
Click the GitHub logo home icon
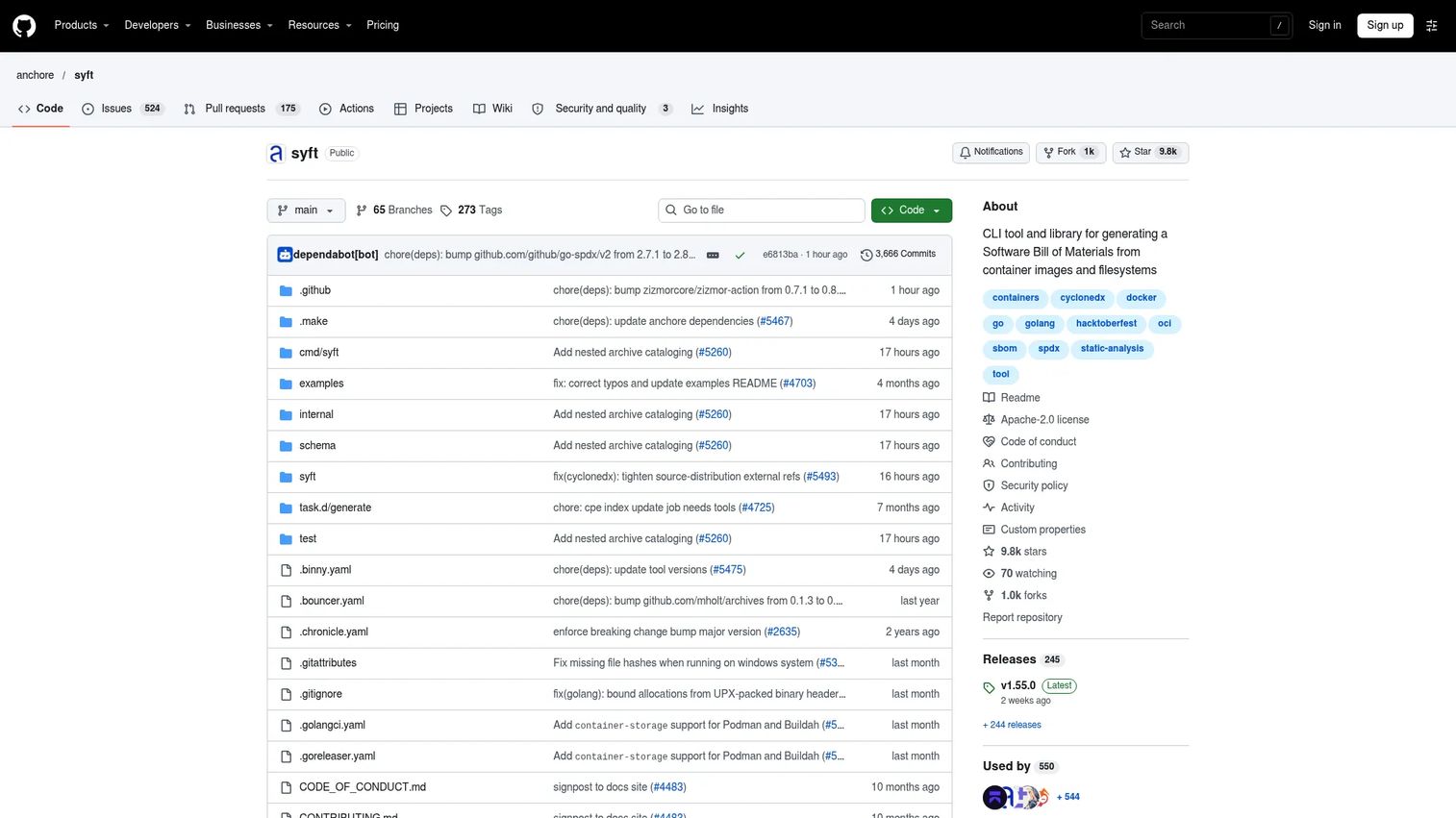click(24, 25)
